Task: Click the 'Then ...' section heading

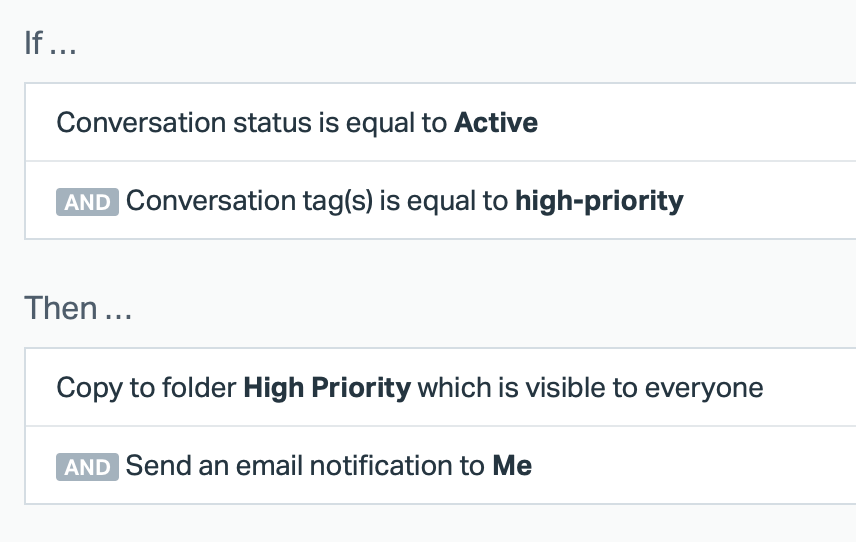Action: click(78, 308)
